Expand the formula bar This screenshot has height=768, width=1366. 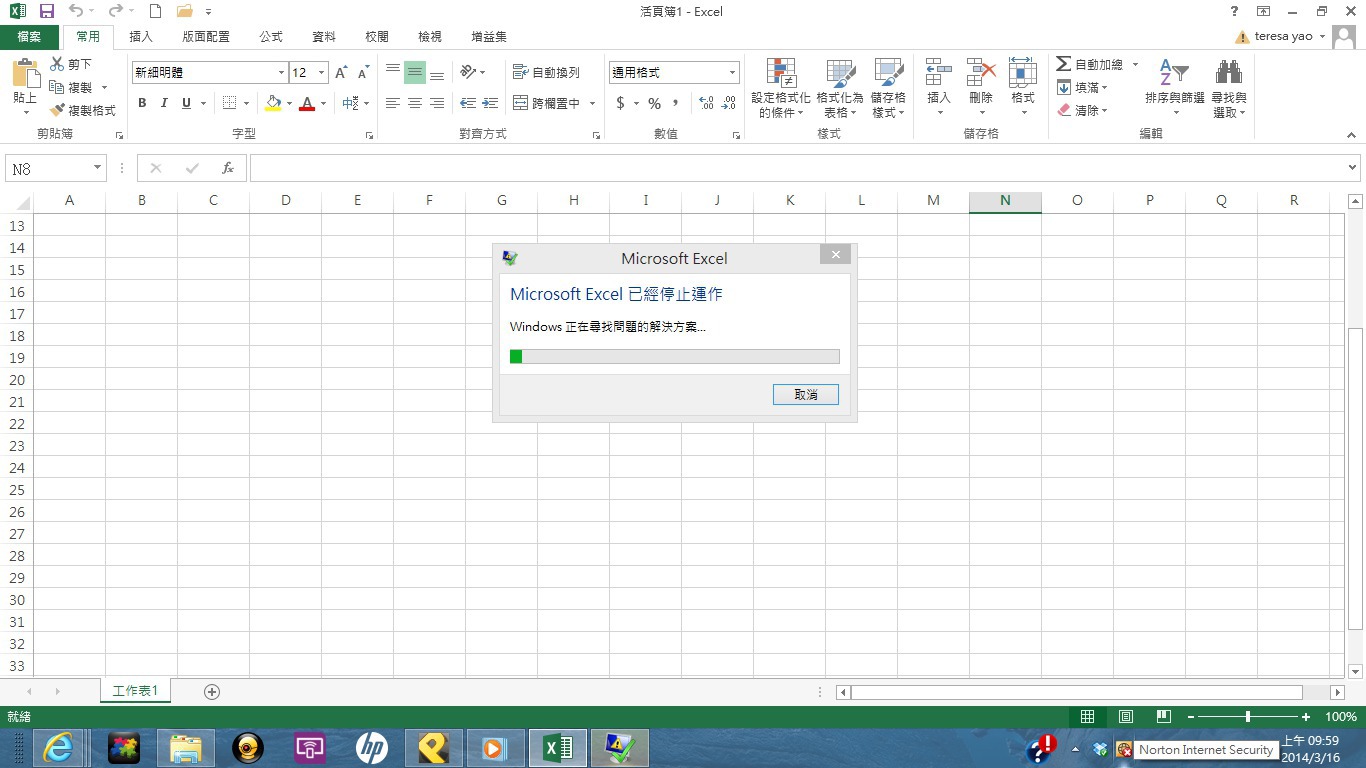tap(1353, 168)
